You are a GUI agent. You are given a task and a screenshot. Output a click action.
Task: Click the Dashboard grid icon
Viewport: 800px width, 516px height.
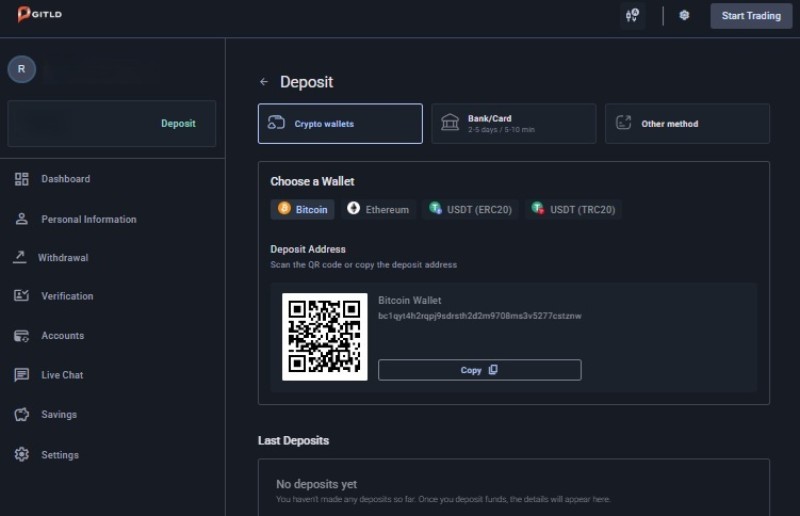(22, 179)
